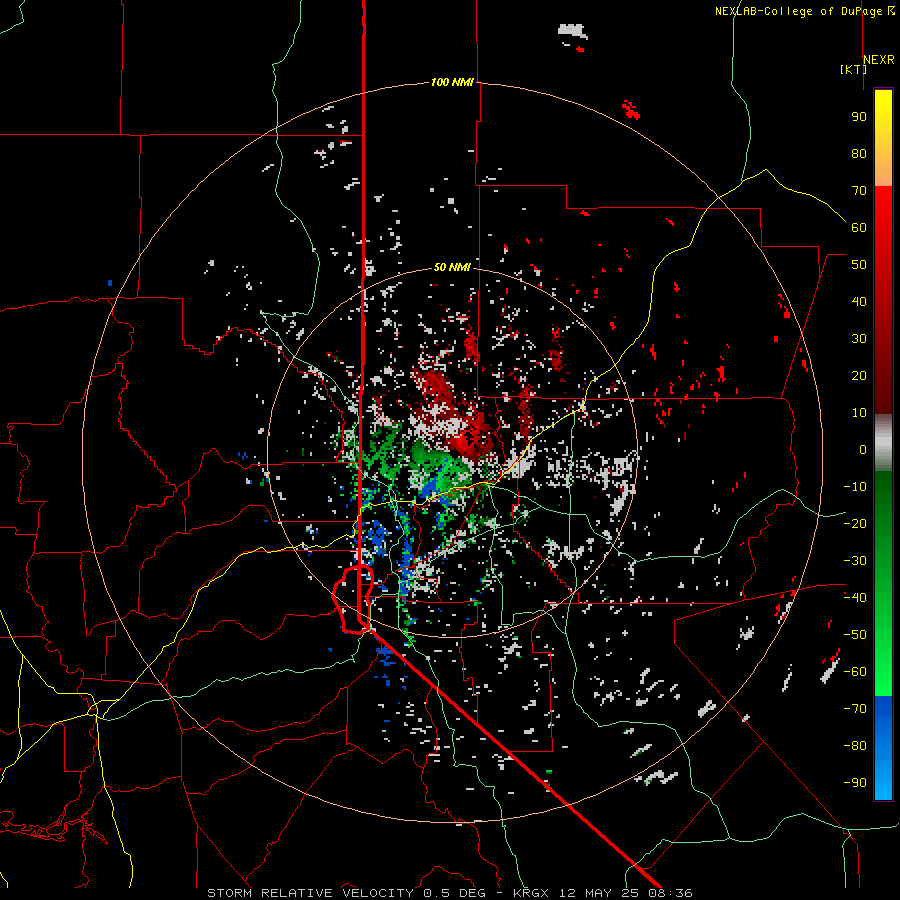The width and height of the screenshot is (900, 900).
Task: Click the NEXR label near the top right
Action: 879,60
